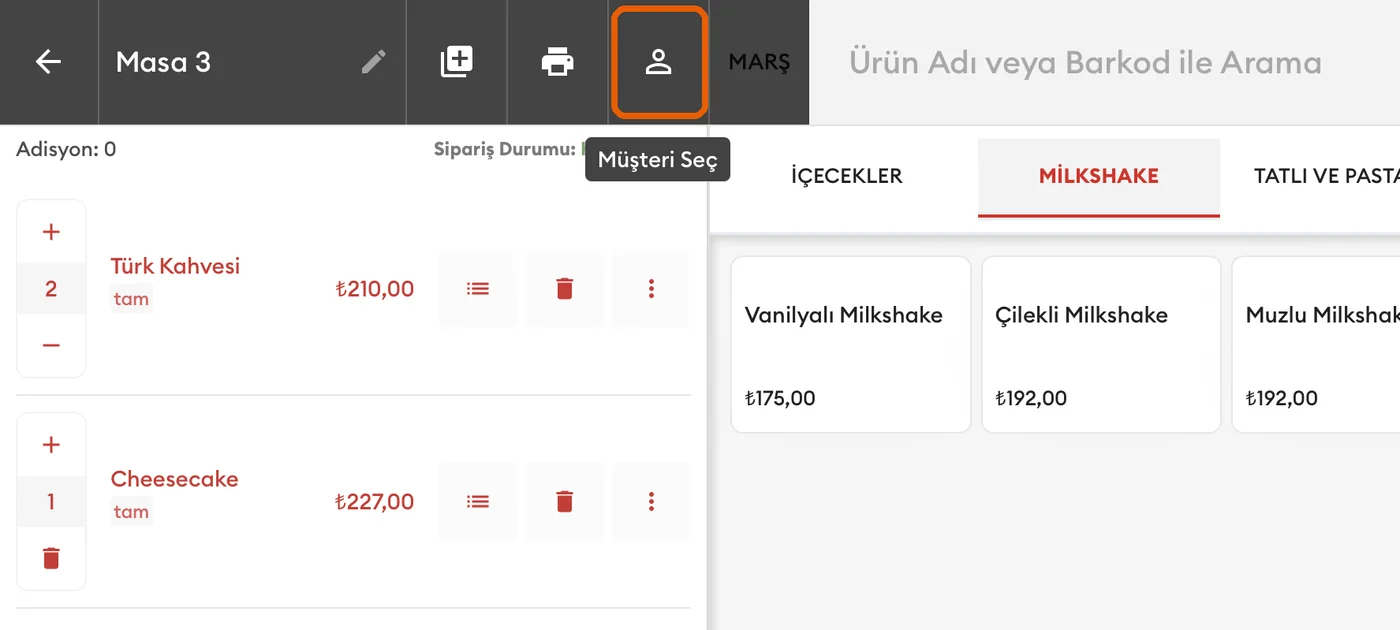Screen dimensions: 1400x630
Task: Click the tam tag under Türk Kahvesi
Action: tap(131, 298)
